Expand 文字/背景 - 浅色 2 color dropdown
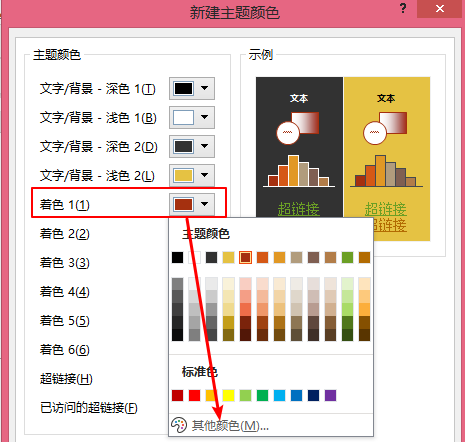 tap(192, 175)
